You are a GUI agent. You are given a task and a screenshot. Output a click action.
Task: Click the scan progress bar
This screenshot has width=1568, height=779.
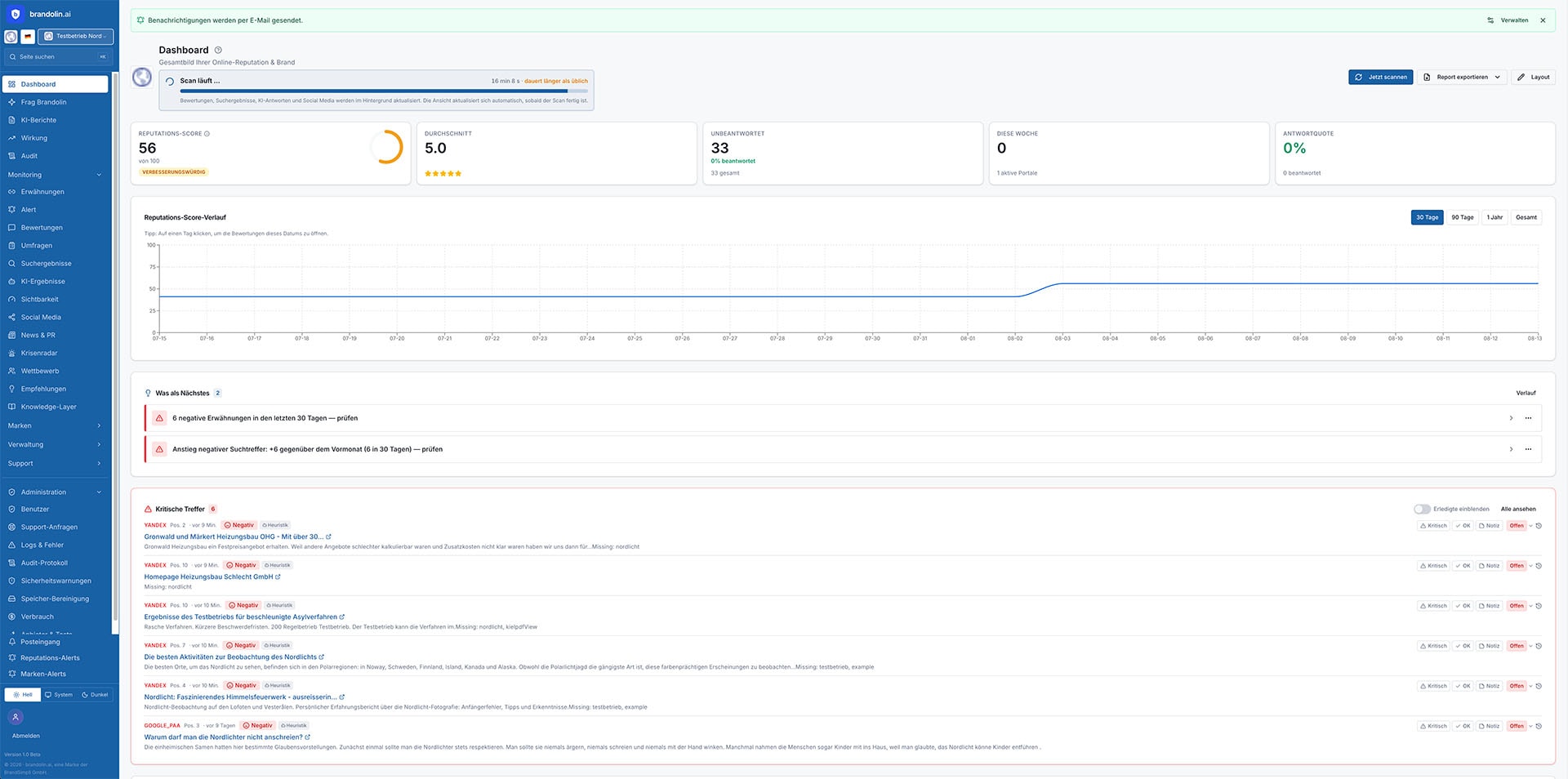(x=384, y=91)
